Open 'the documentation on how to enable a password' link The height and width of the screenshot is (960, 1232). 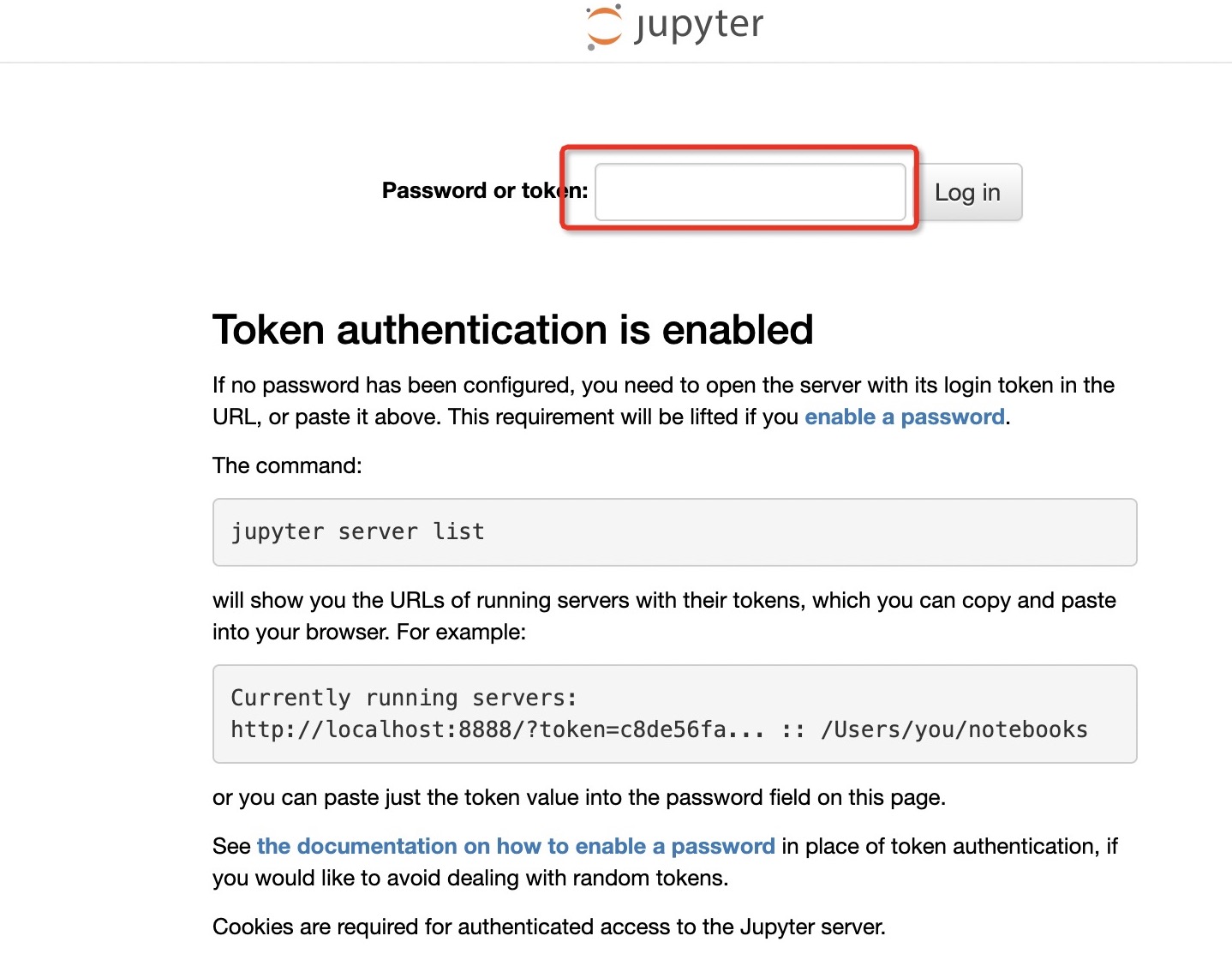pos(516,846)
